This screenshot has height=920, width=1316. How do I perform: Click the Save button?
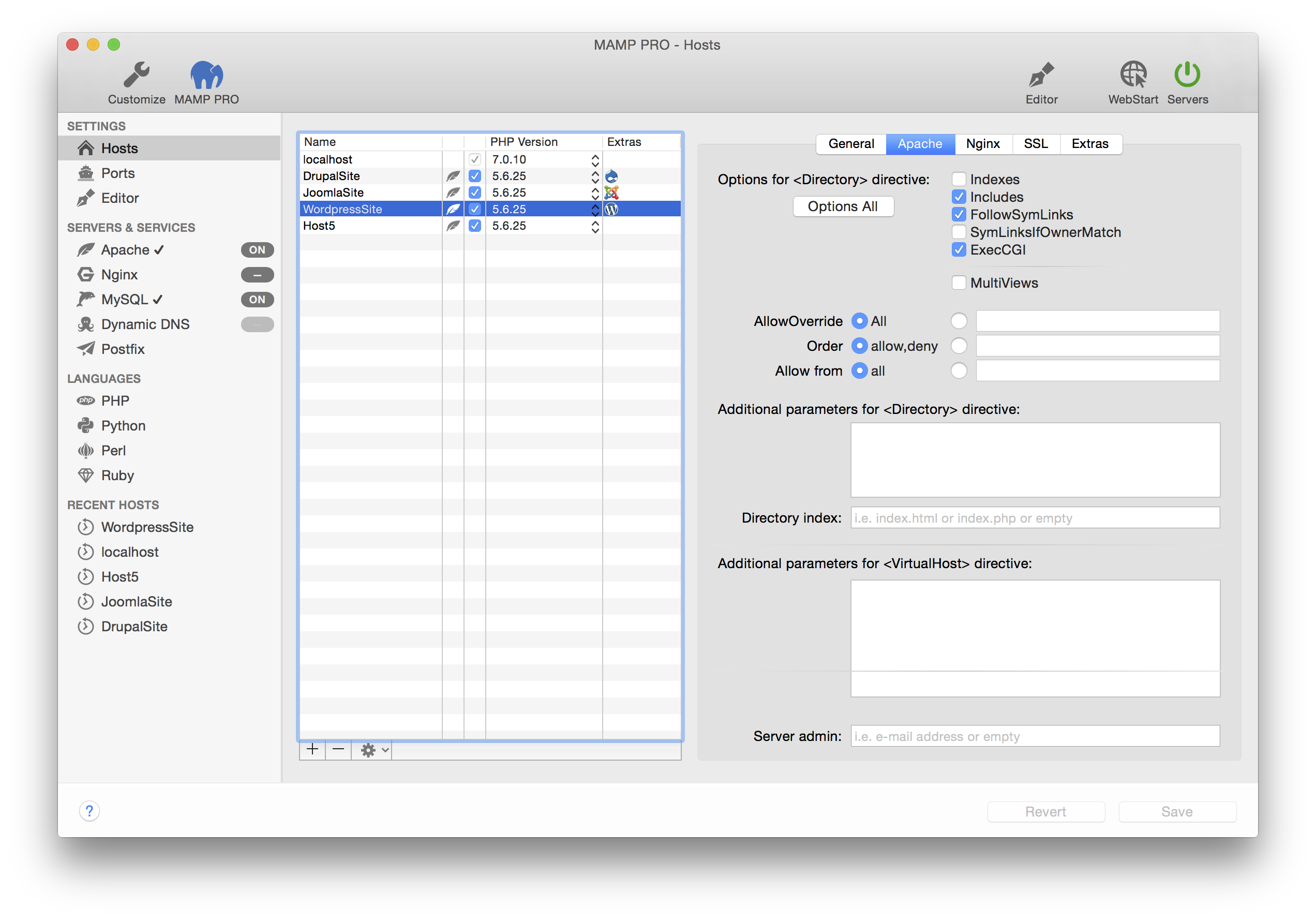[x=1177, y=812]
